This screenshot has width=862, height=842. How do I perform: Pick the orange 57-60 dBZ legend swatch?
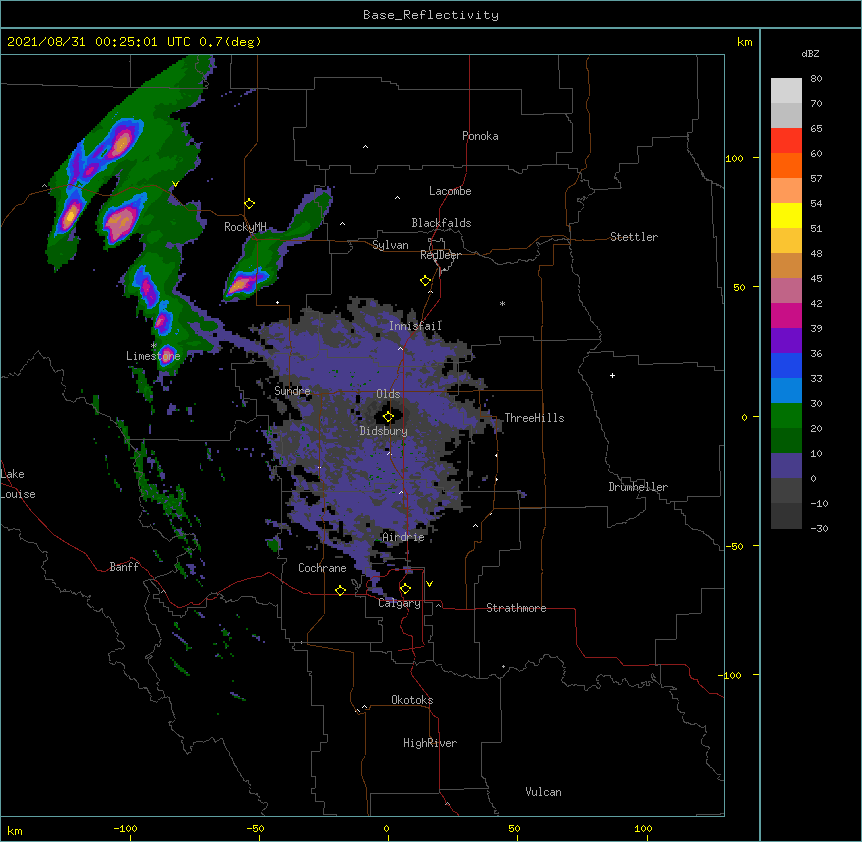[x=786, y=165]
